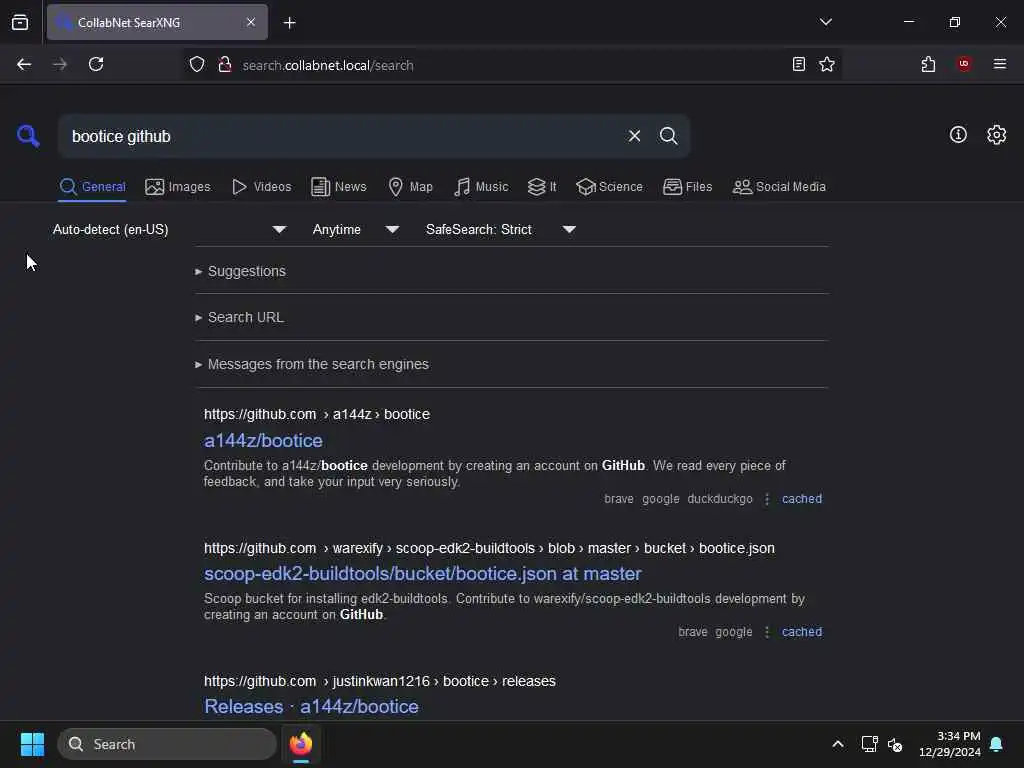
Task: Click the site security padlock icon
Action: [x=225, y=64]
